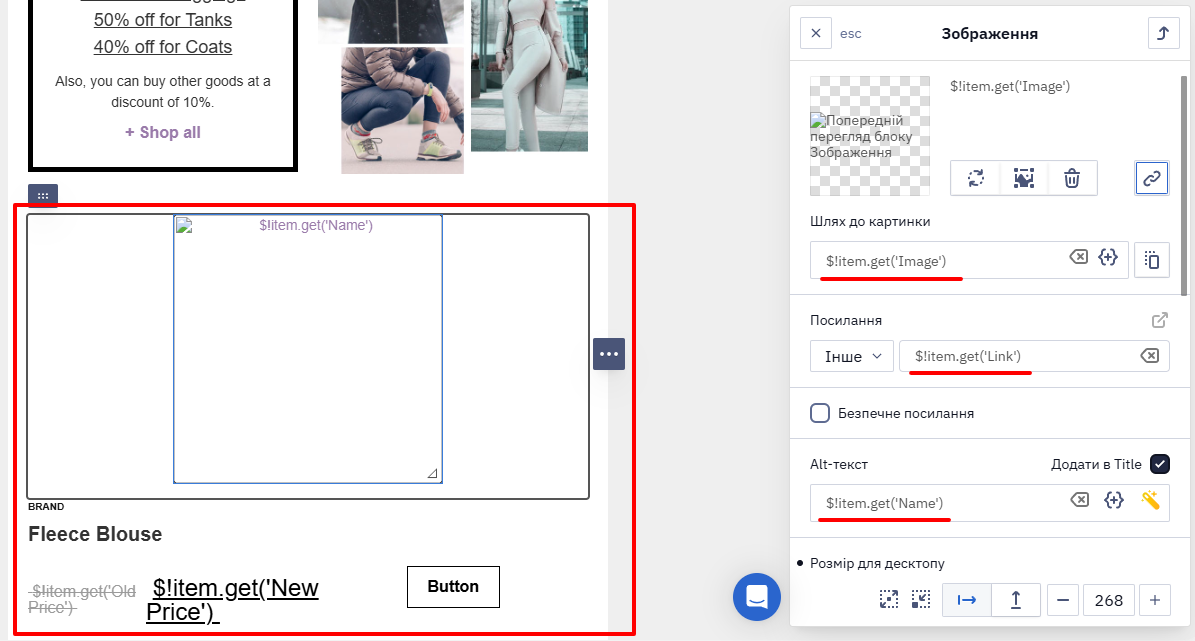Click the Alt-текст input field
Screen dimensions: 1195x641
[x=989, y=503]
